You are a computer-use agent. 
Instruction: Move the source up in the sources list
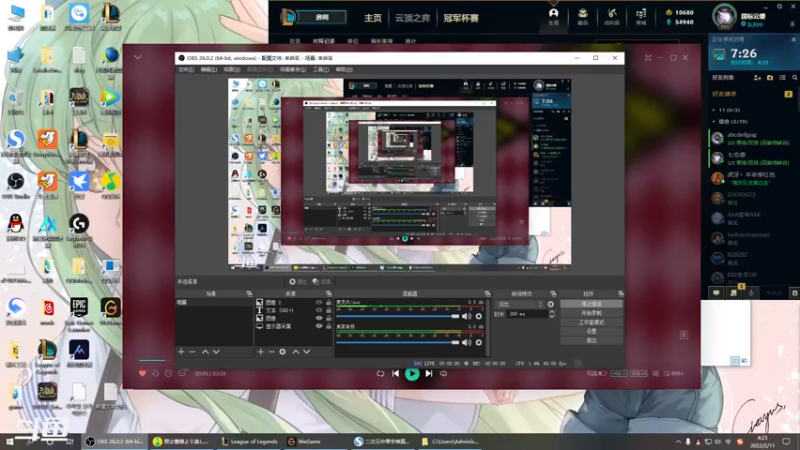pyautogui.click(x=296, y=352)
